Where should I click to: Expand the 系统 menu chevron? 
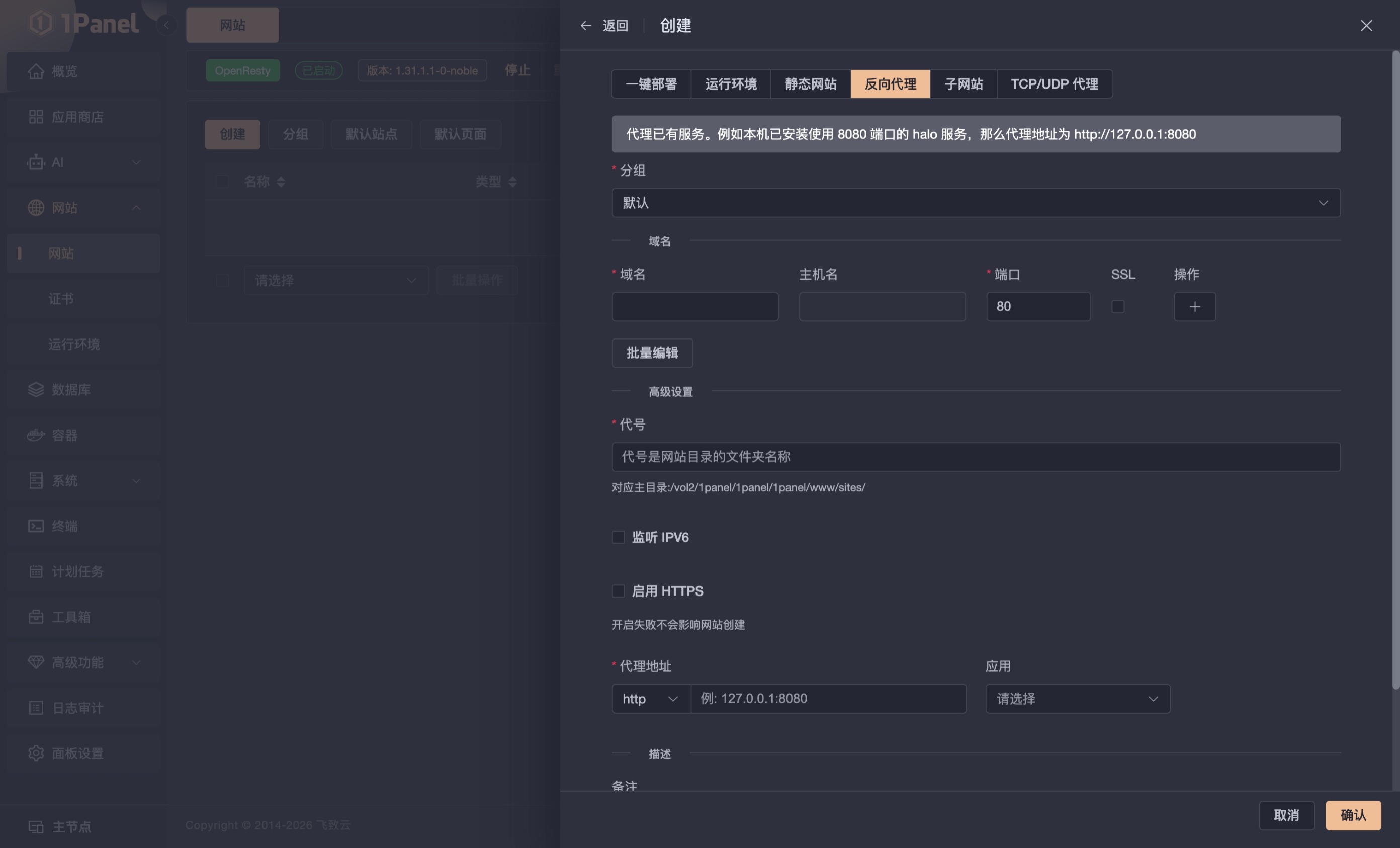[x=136, y=481]
